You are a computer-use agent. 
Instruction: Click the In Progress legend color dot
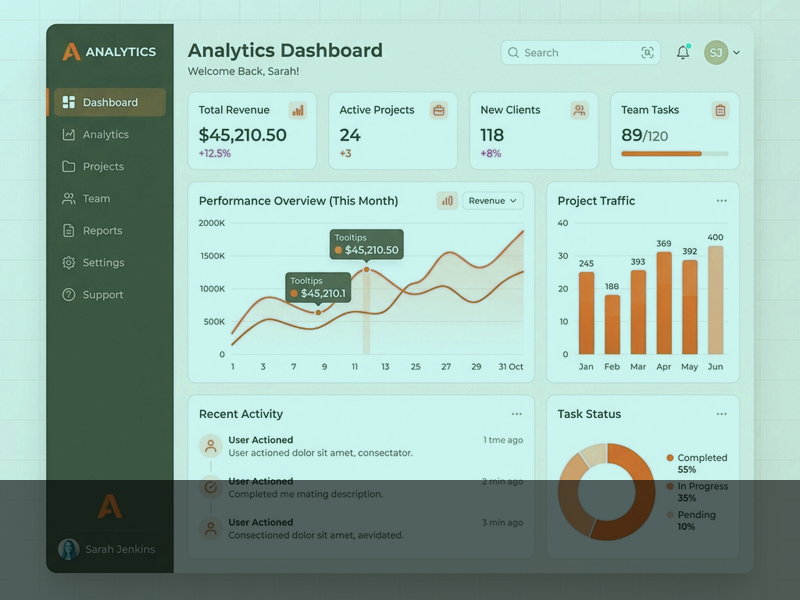(670, 486)
